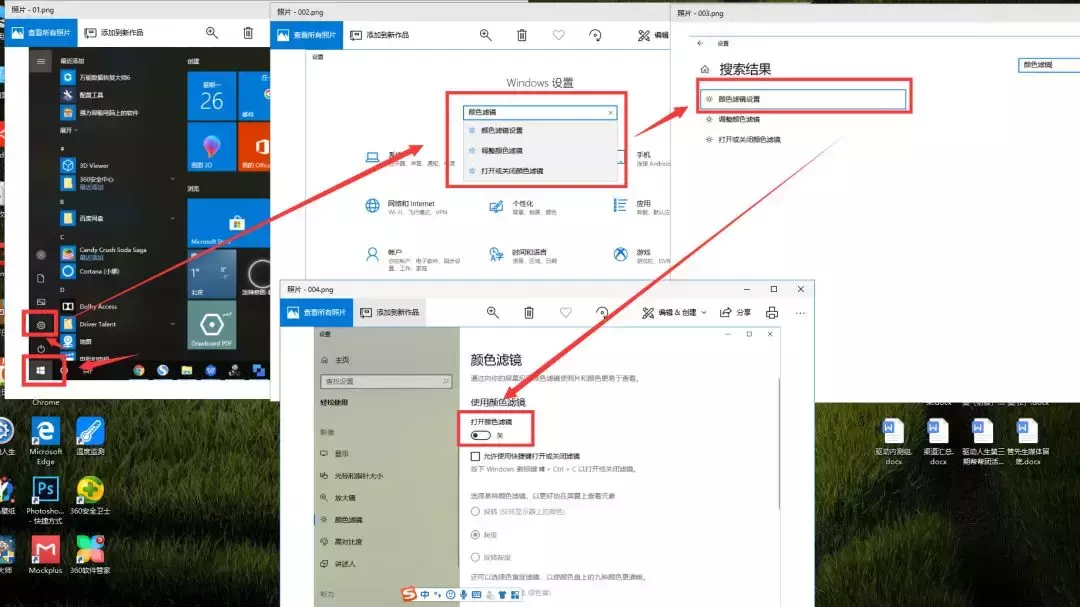
Task: Click the rotate icon in 004.png viewer
Action: [602, 313]
